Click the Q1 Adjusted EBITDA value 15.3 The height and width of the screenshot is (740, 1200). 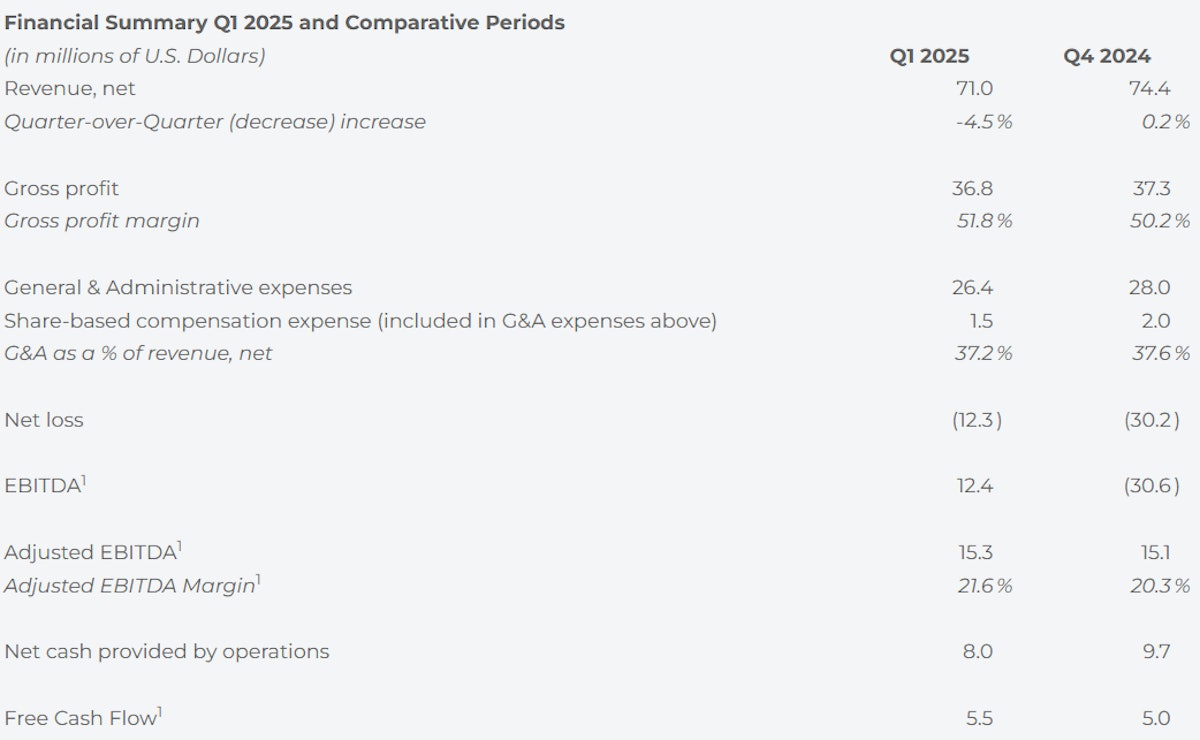973,552
